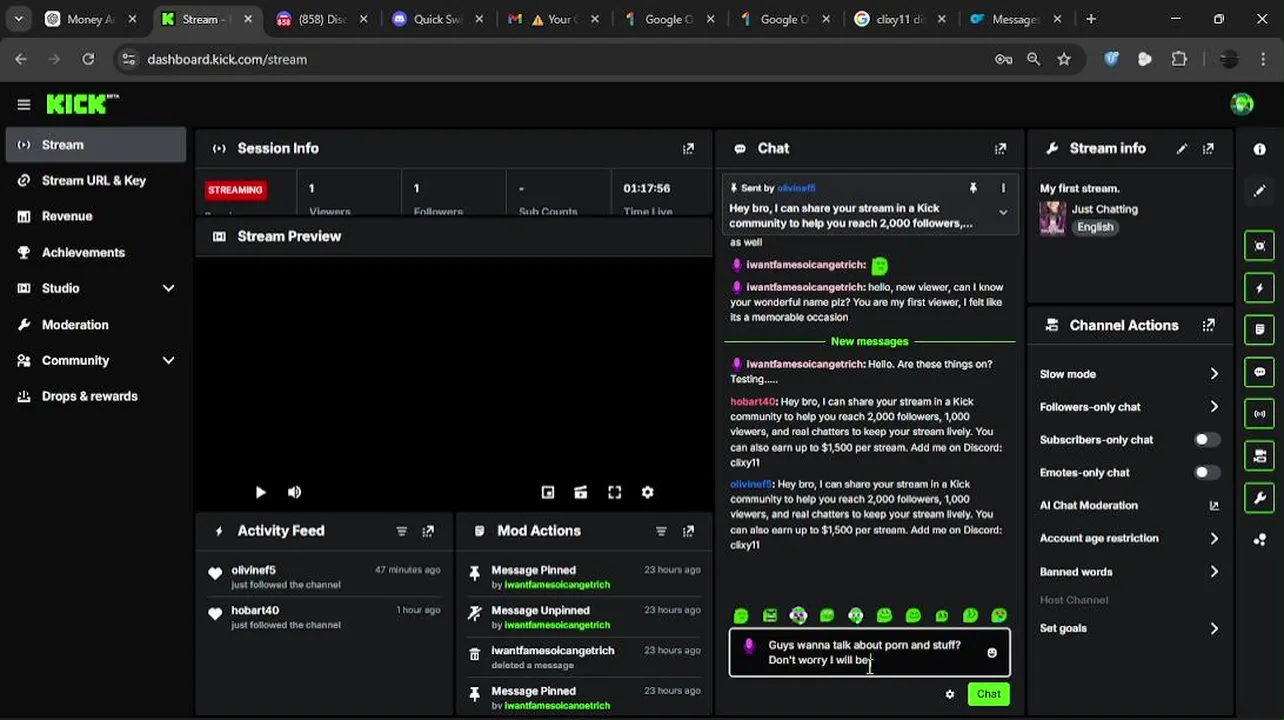Image resolution: width=1284 pixels, height=720 pixels.
Task: Pop out the Mod Actions panel
Action: (688, 531)
